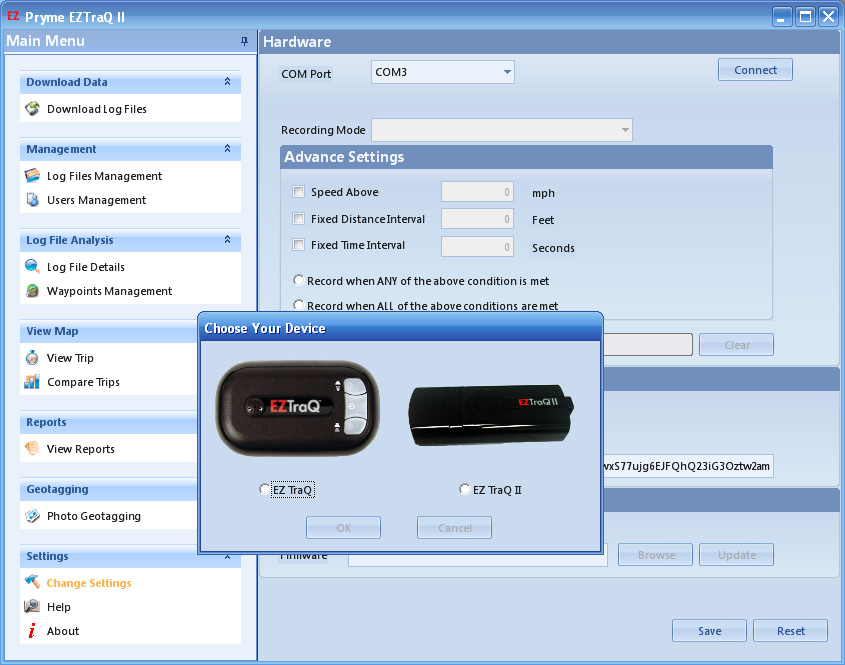Click the Speed Above mph value field
Image resolution: width=845 pixels, height=665 pixels.
(x=477, y=192)
